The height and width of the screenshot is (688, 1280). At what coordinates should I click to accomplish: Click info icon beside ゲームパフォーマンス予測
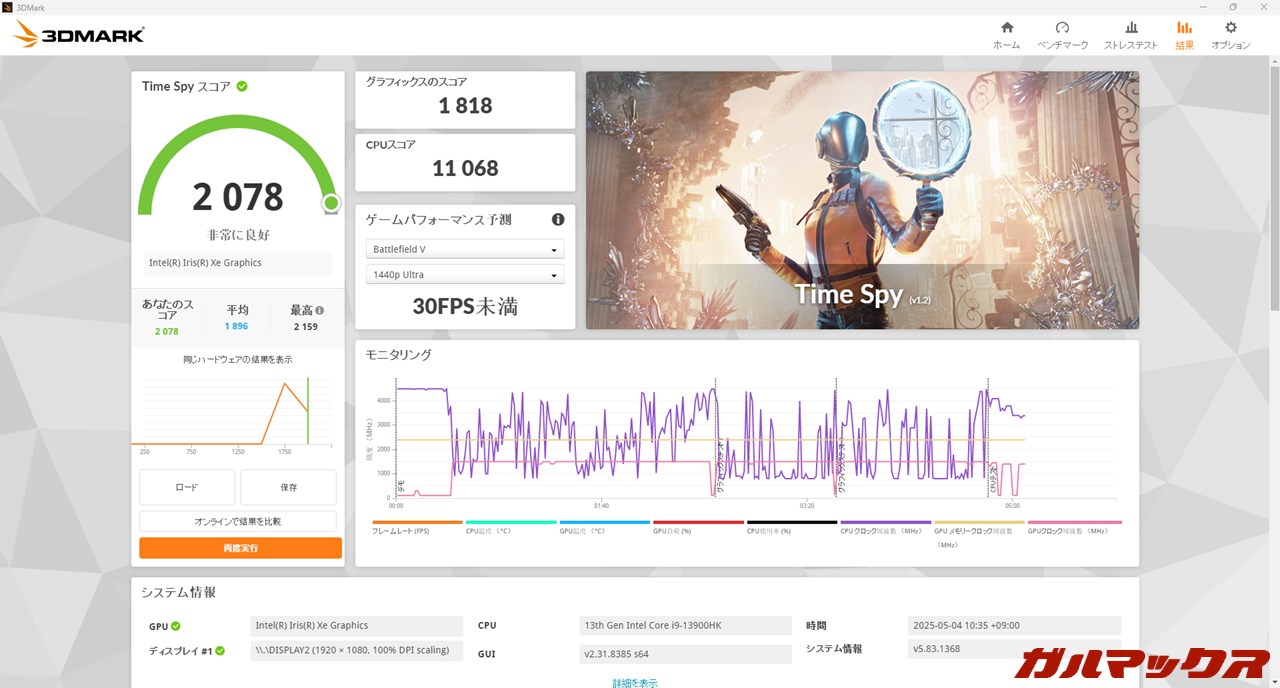(x=558, y=219)
